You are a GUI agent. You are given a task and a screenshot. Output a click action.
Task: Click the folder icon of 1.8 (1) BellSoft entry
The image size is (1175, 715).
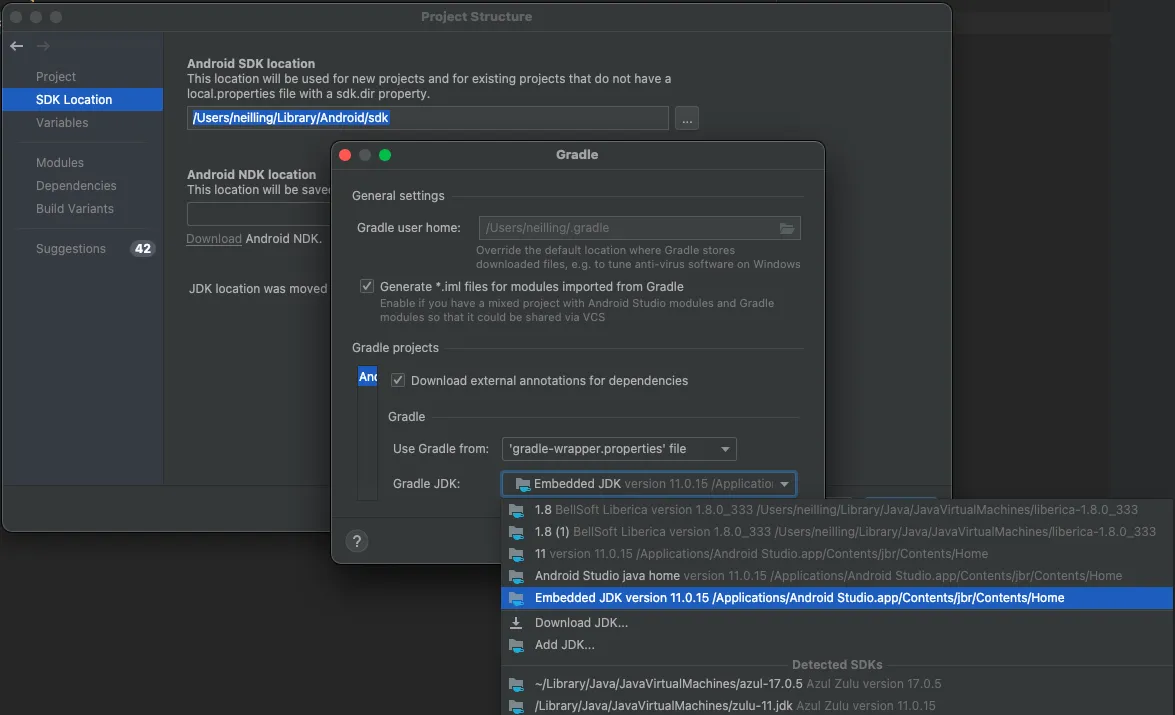click(516, 532)
